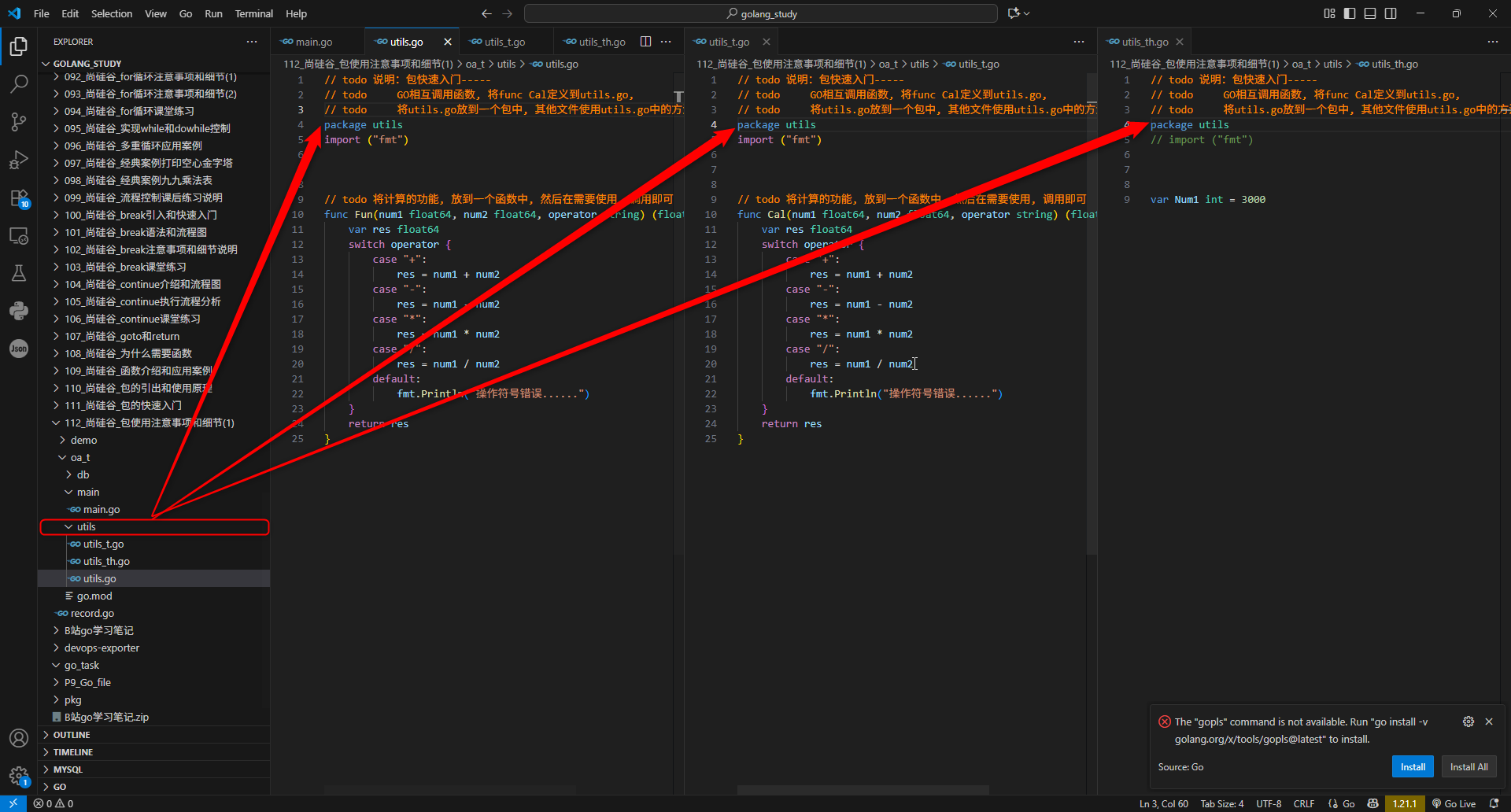Open the Run and Debug view
This screenshot has width=1511, height=812.
[19, 161]
